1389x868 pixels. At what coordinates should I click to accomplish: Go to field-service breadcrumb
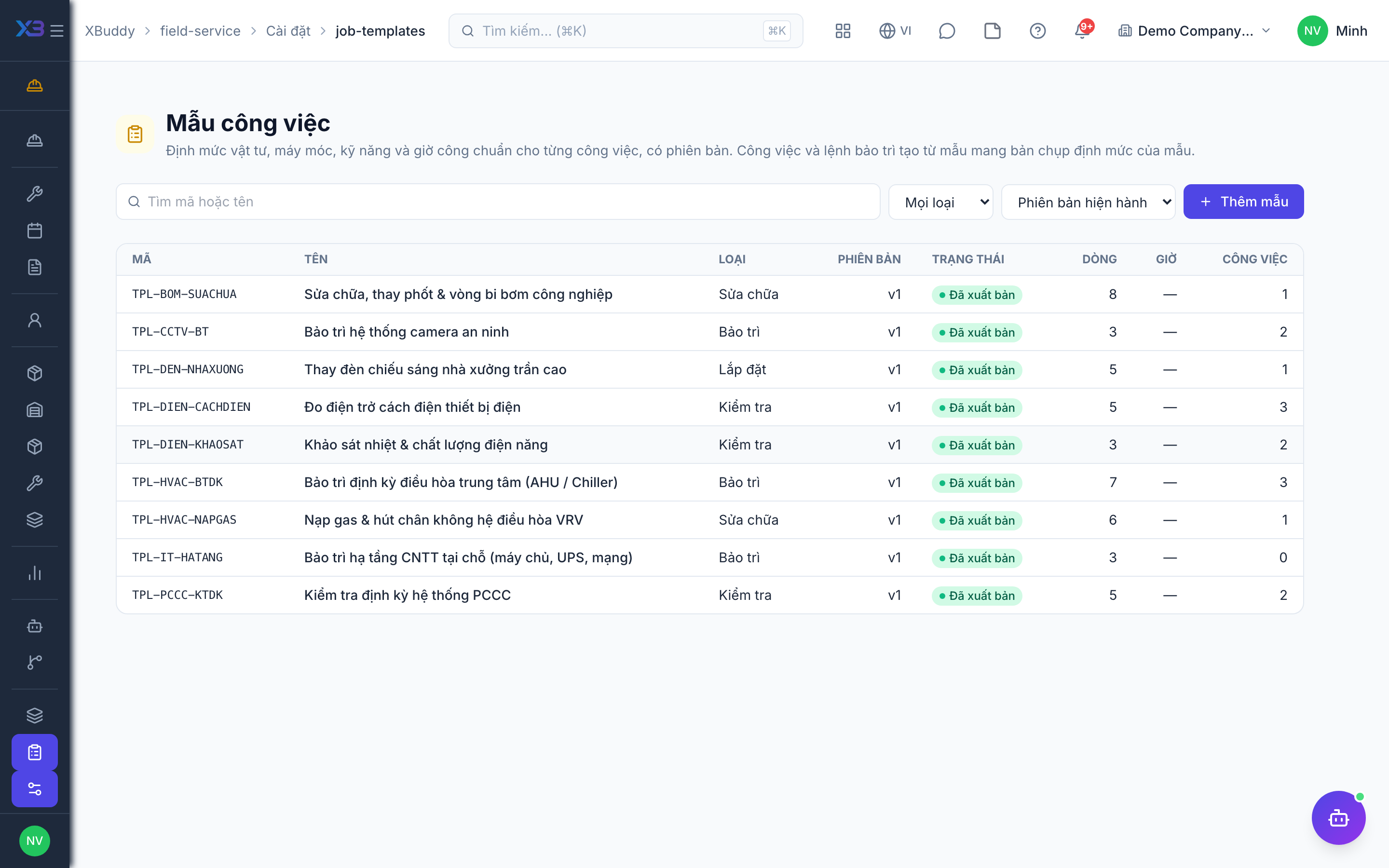(200, 31)
